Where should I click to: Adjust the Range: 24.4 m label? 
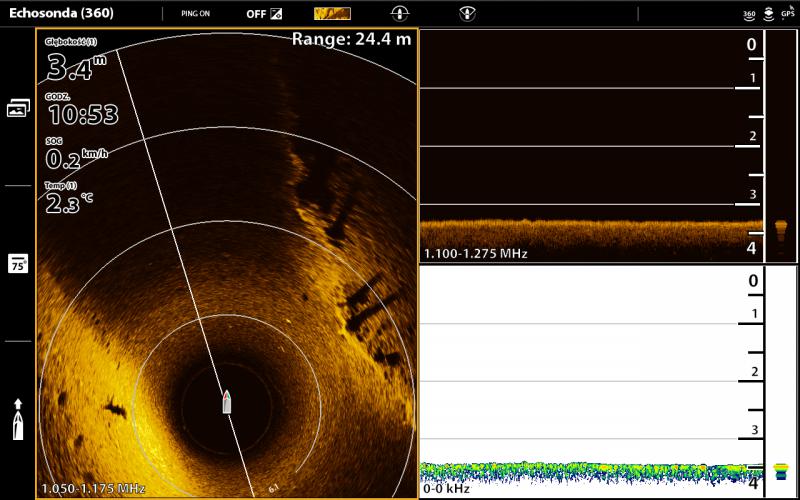pos(351,39)
